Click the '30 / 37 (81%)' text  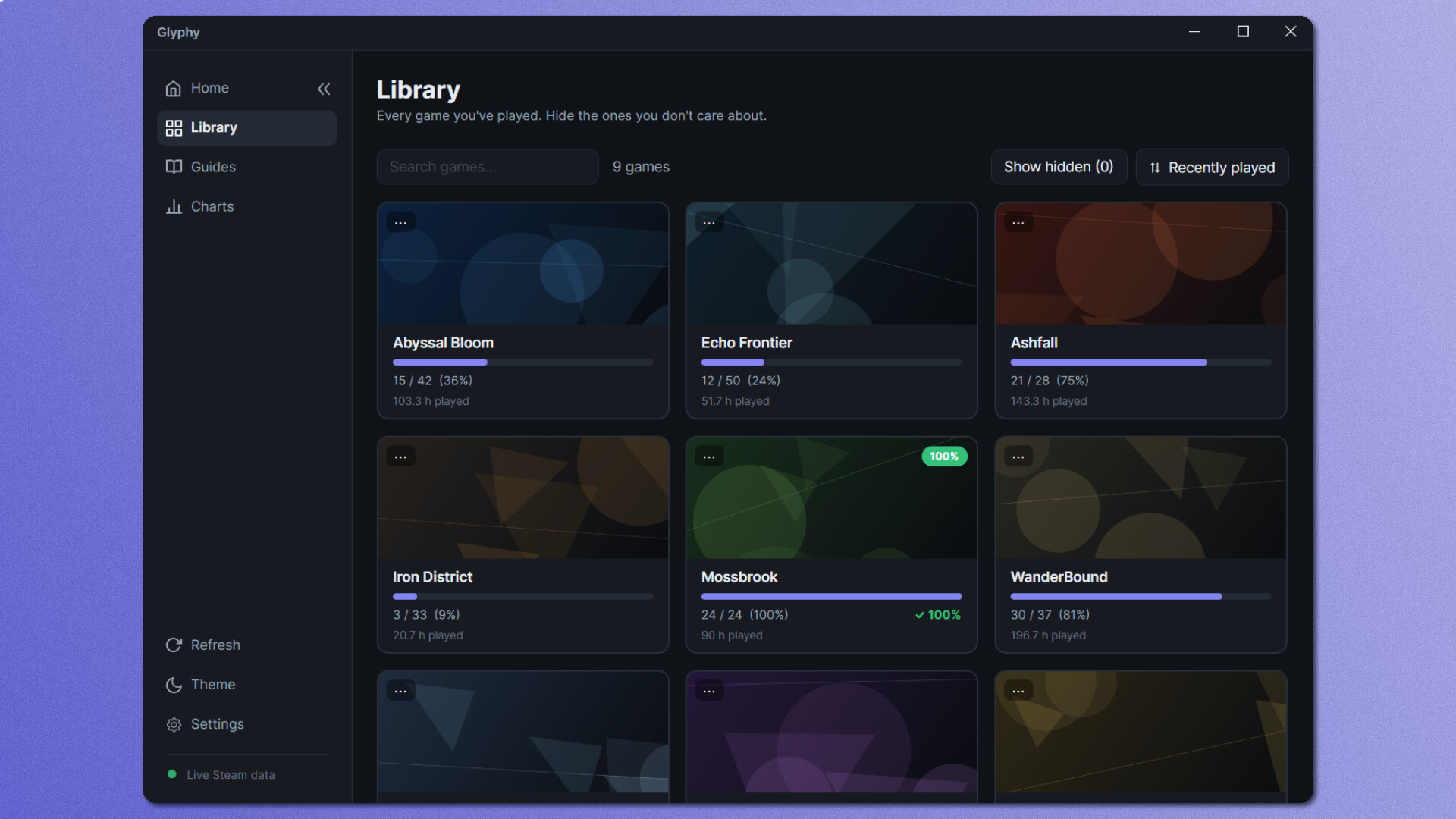pos(1050,615)
